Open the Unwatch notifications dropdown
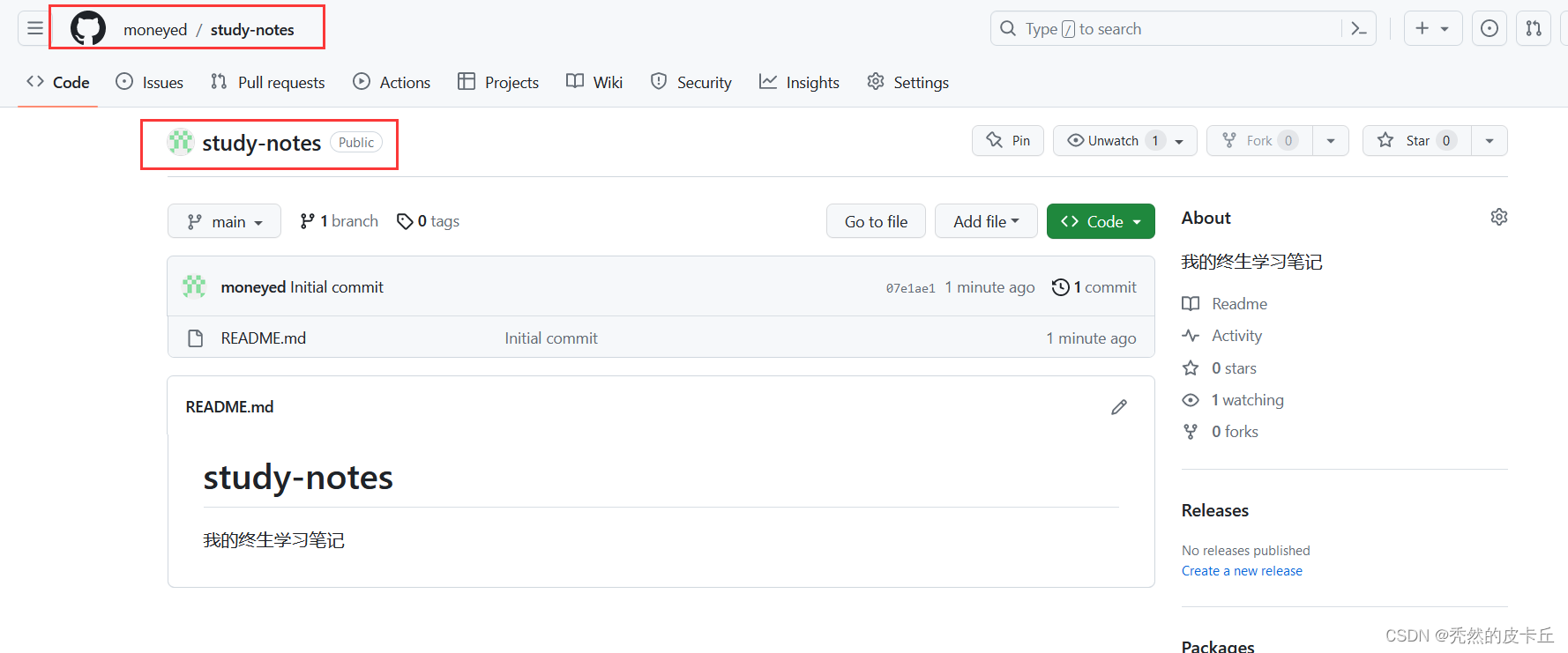The height and width of the screenshot is (653, 1568). (1125, 141)
